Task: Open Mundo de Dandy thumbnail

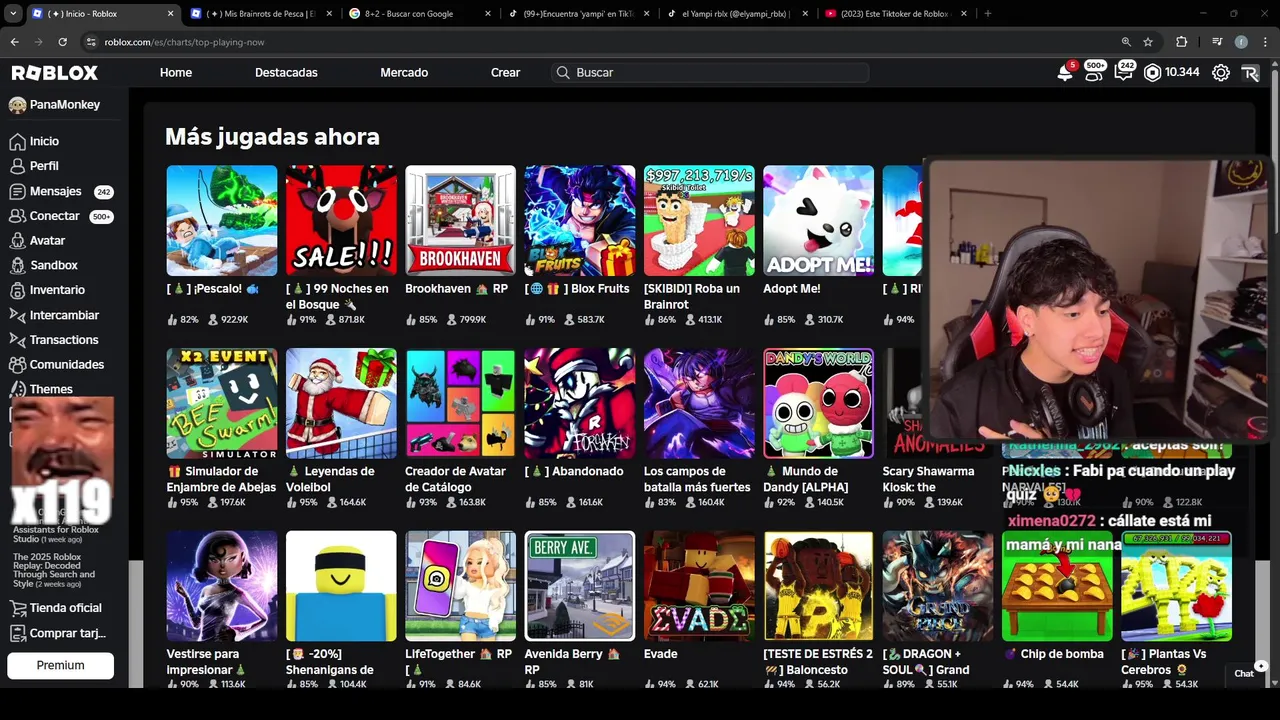Action: click(818, 404)
